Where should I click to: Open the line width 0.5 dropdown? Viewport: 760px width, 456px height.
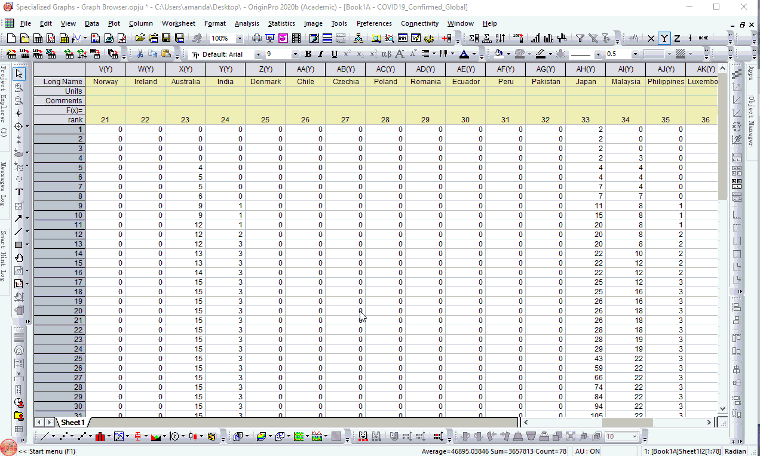point(634,54)
